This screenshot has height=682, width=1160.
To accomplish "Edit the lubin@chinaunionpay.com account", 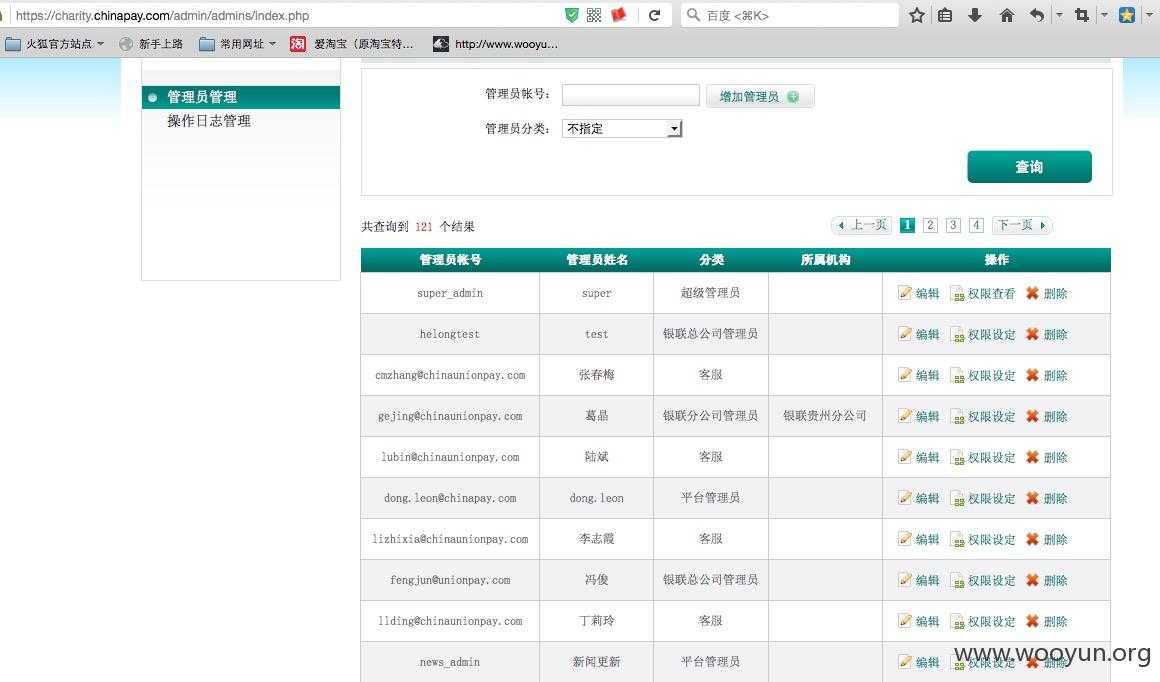I will coord(919,457).
